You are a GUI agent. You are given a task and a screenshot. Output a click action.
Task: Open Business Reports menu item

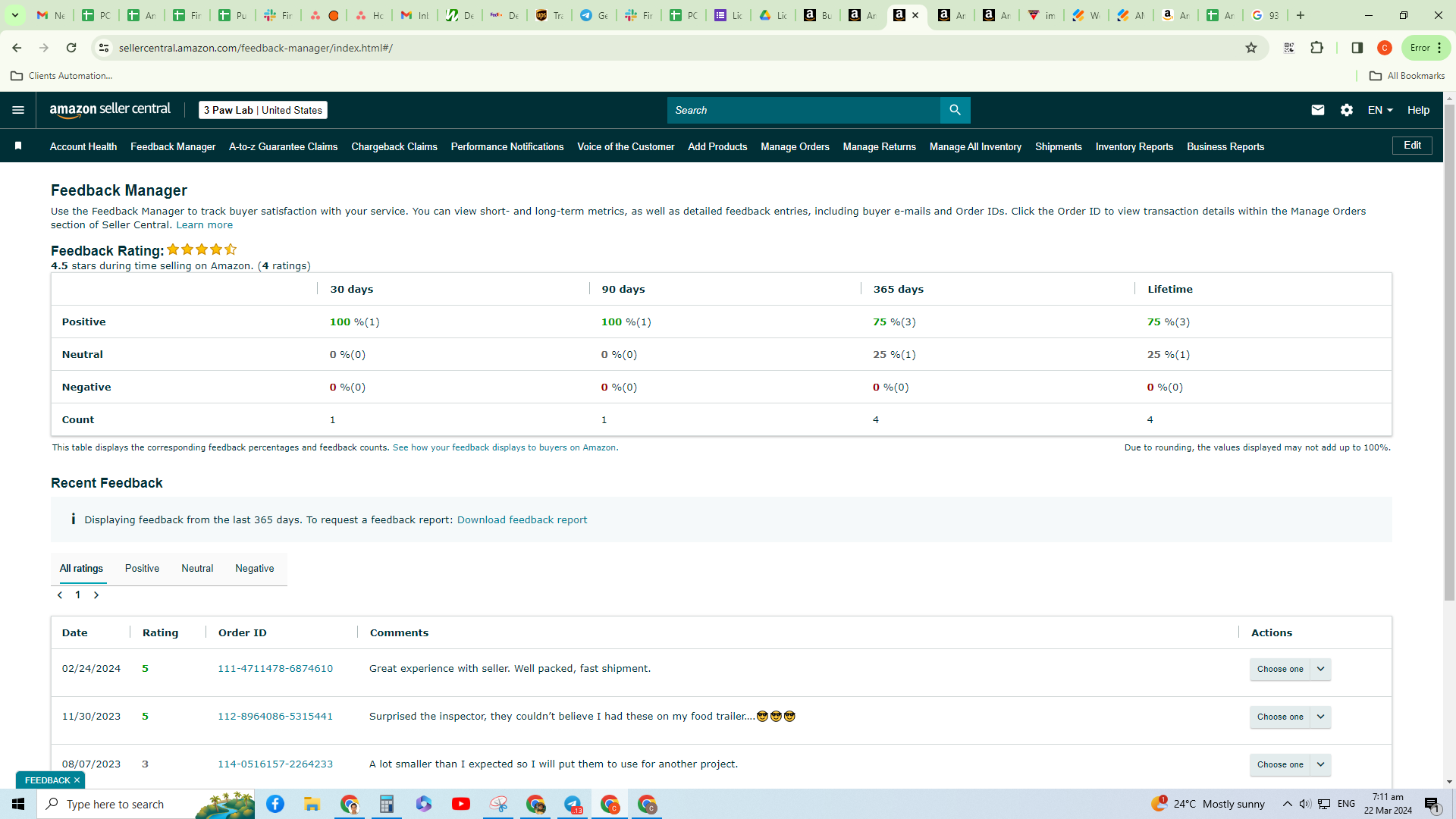click(x=1225, y=146)
